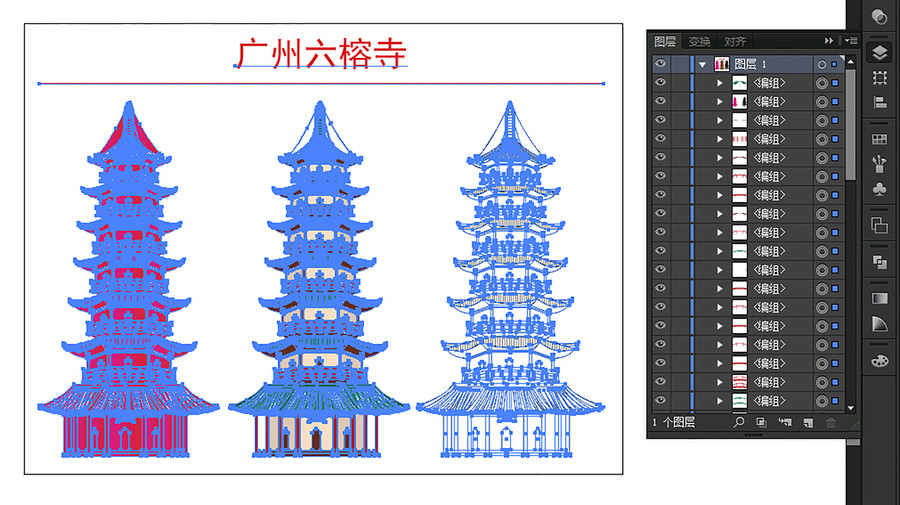Expand the second <编组> with pagoda thumbnail
The width and height of the screenshot is (900, 505).
720,102
